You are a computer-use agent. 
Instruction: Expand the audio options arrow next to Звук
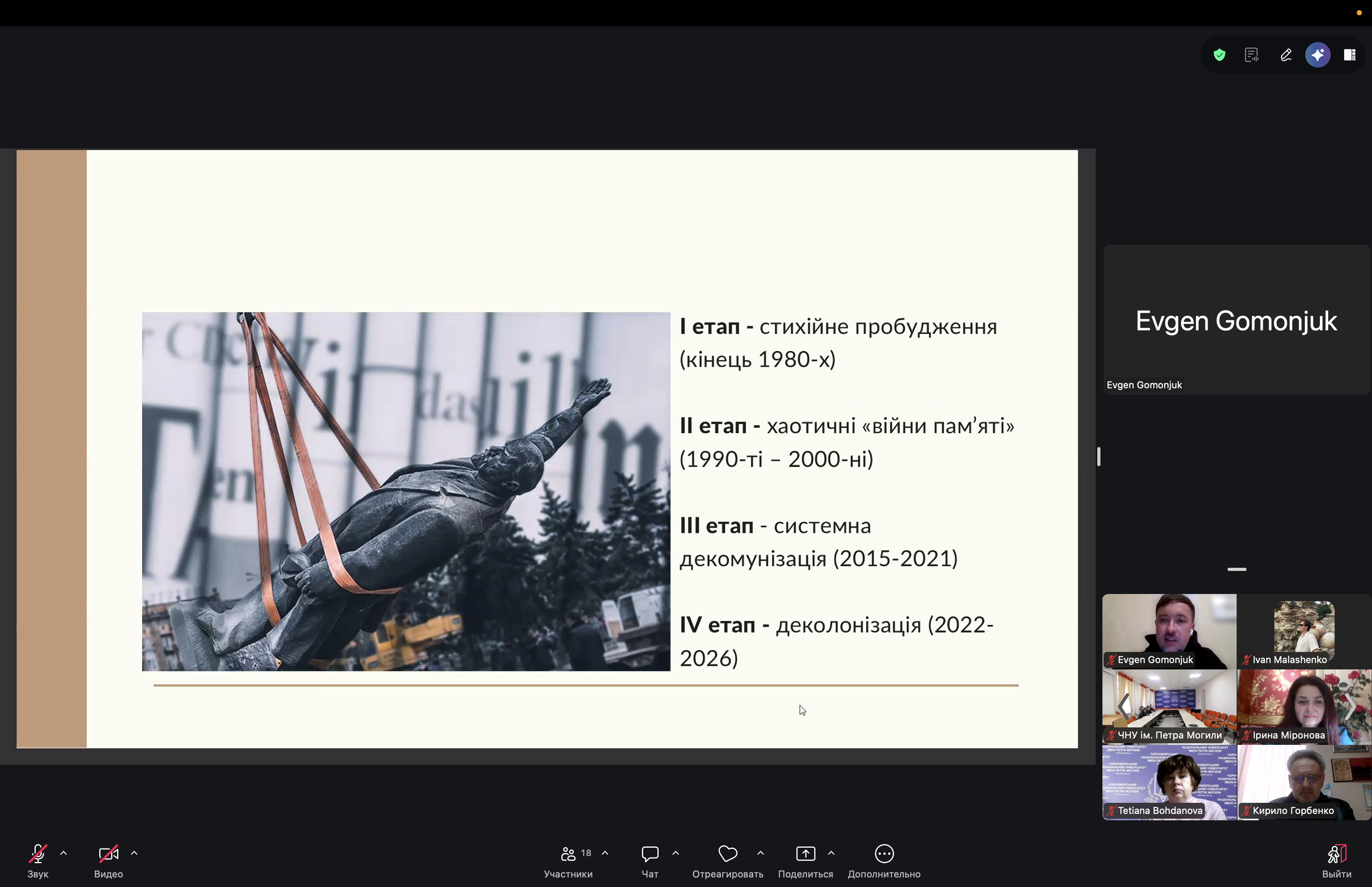pos(64,853)
